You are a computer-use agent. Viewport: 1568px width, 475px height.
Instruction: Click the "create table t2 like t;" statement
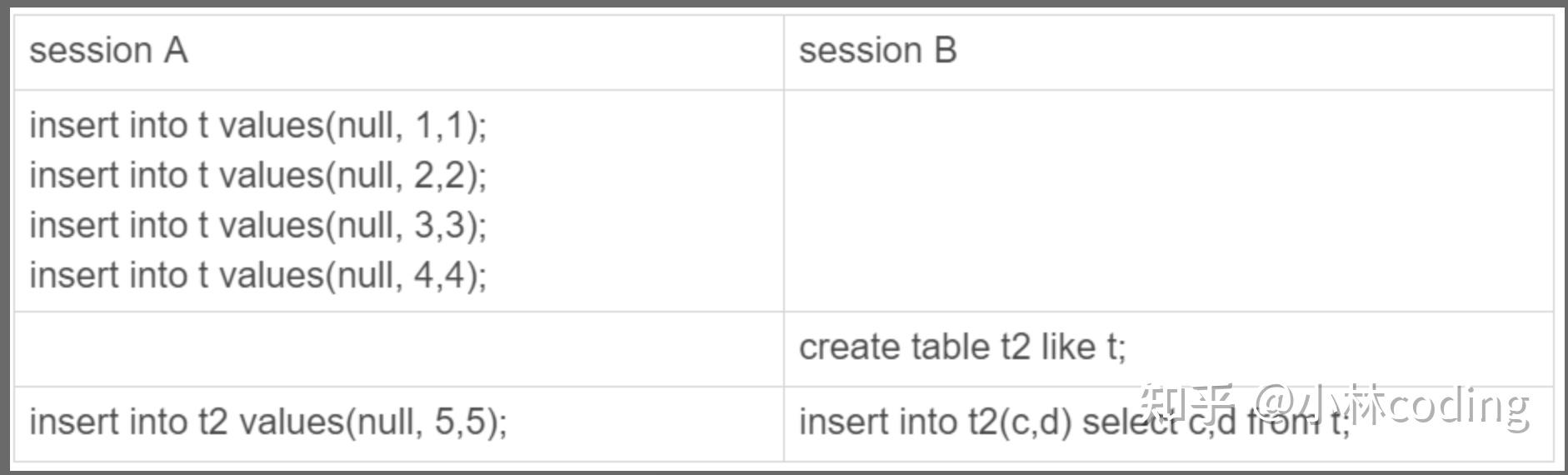(x=962, y=347)
